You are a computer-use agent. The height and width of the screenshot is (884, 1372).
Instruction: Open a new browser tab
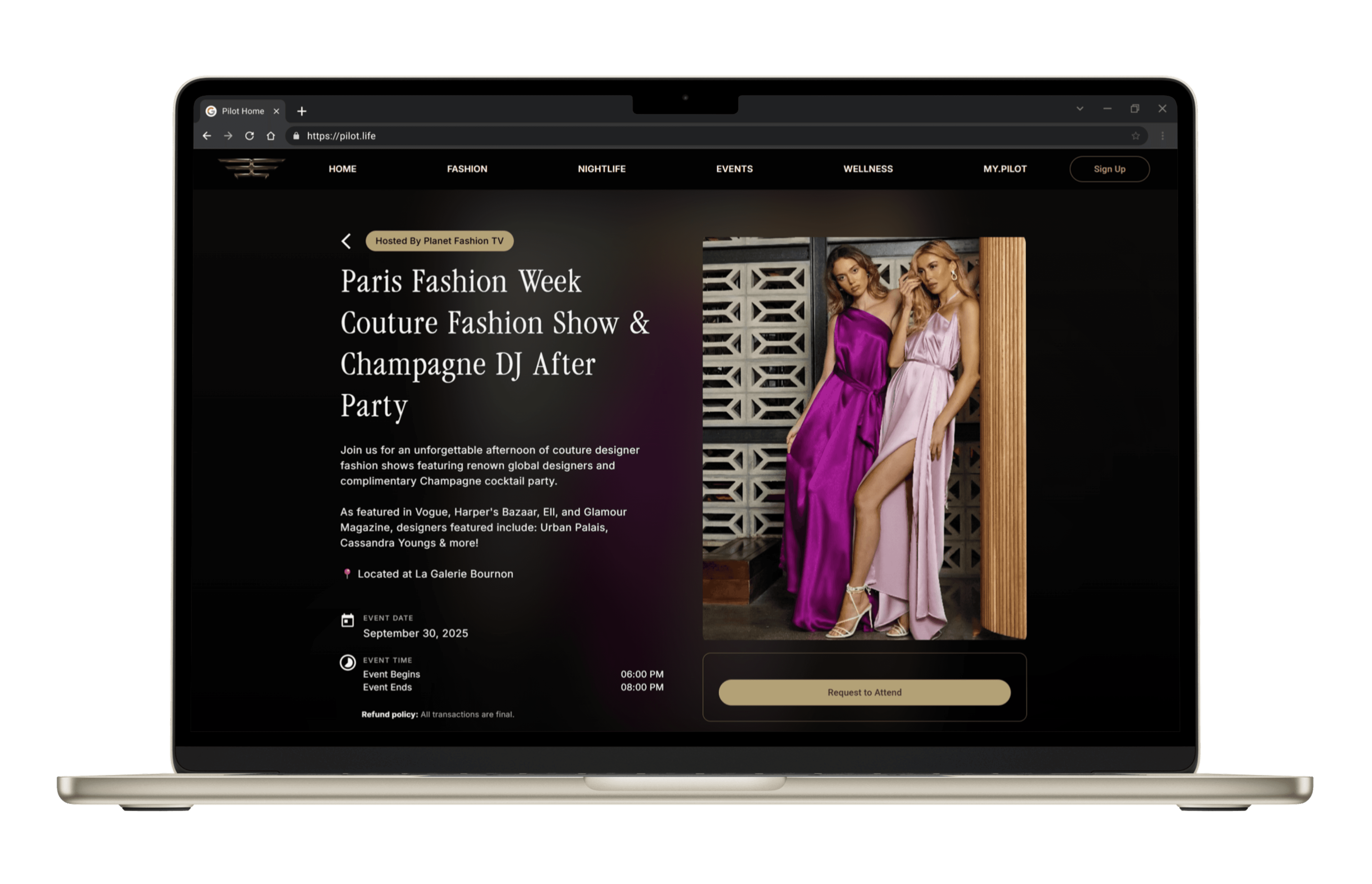(x=302, y=111)
